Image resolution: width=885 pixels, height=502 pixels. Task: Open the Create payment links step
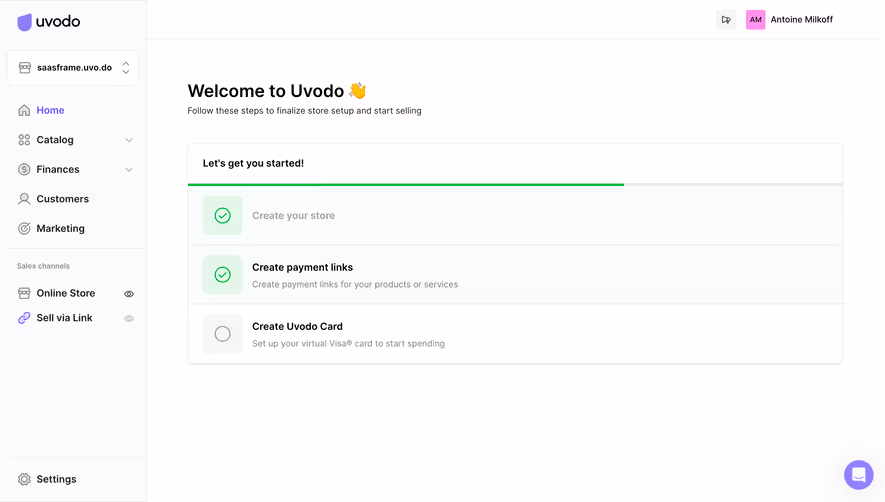click(x=515, y=275)
